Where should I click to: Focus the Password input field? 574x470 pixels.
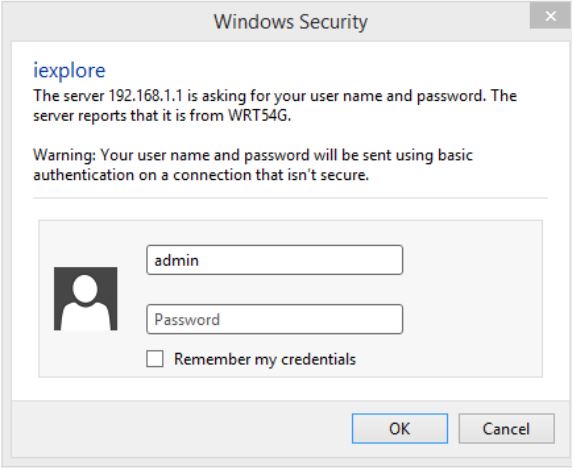click(275, 319)
